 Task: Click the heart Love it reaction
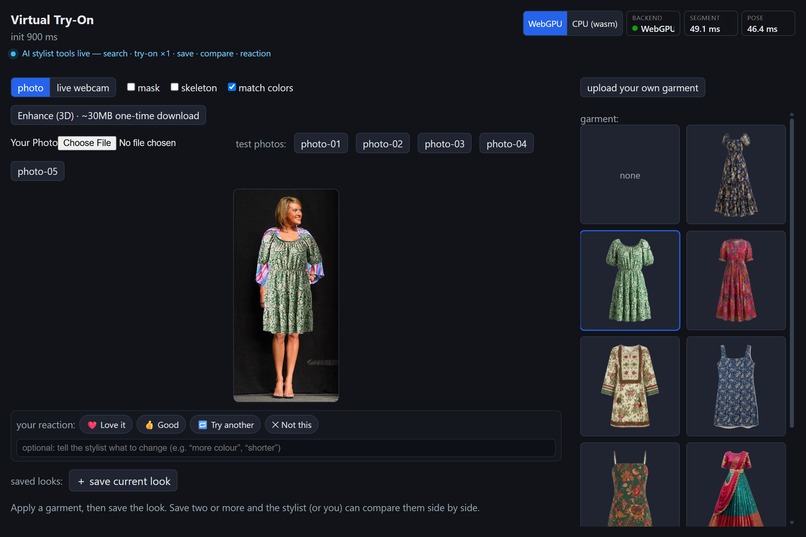click(106, 424)
